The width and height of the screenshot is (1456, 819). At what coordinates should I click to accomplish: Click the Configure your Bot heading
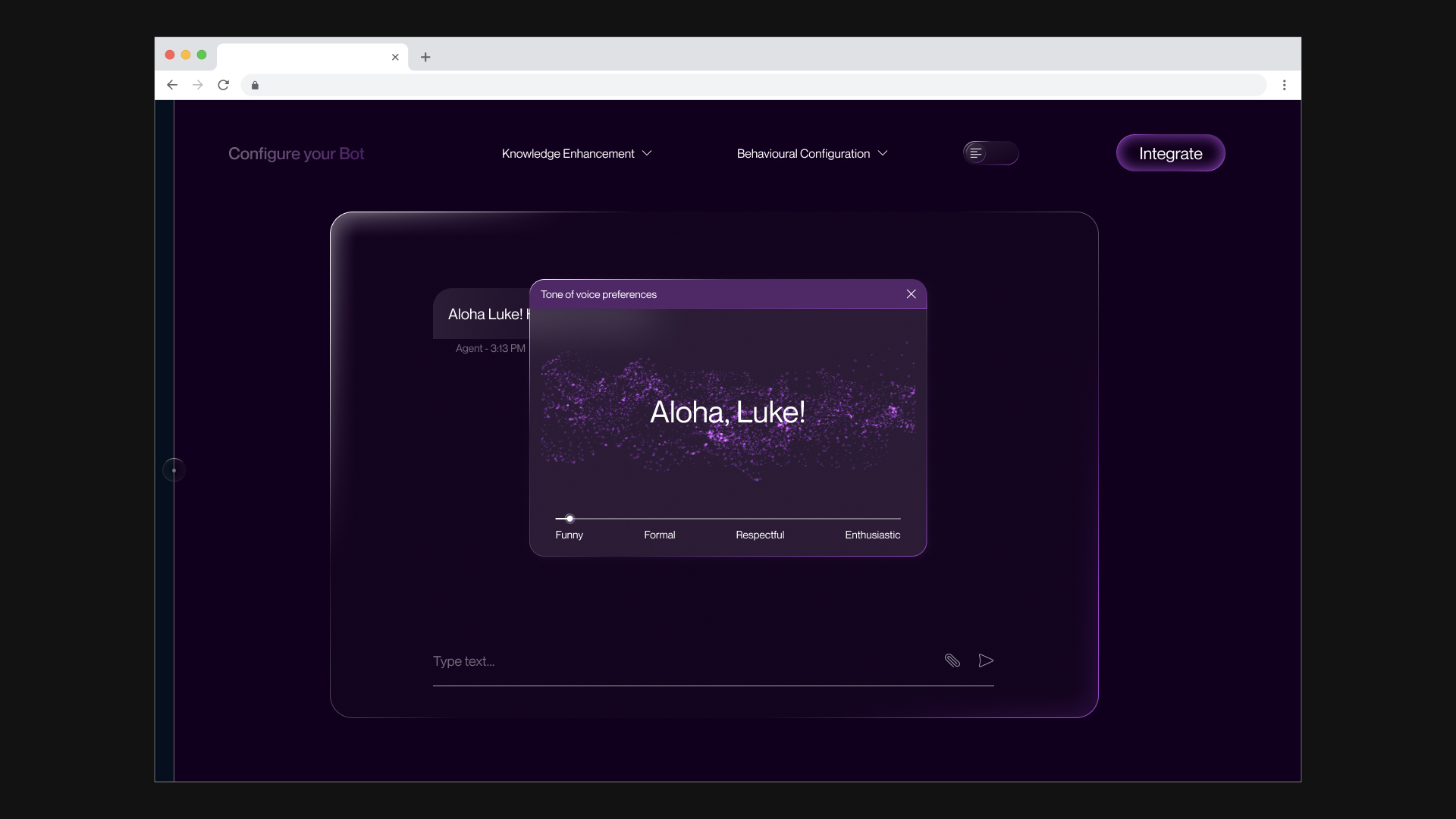[x=296, y=153]
